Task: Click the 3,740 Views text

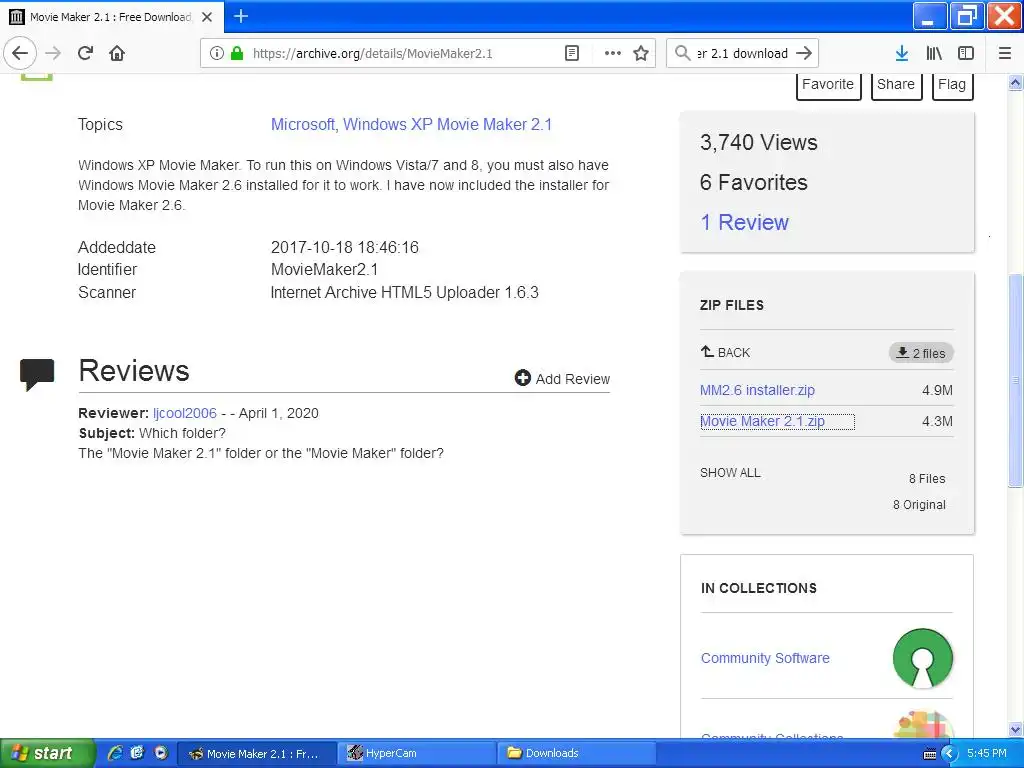Action: 759,142
